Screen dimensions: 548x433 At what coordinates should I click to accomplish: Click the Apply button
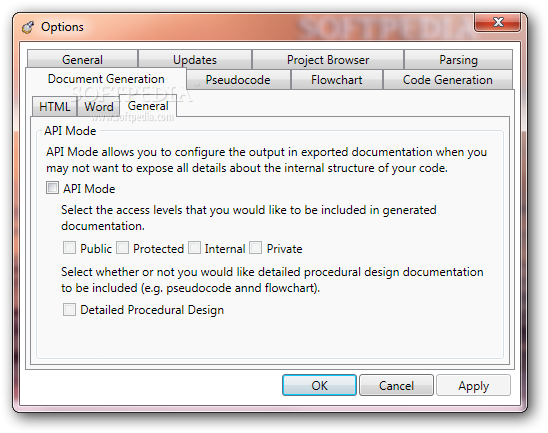tap(474, 385)
